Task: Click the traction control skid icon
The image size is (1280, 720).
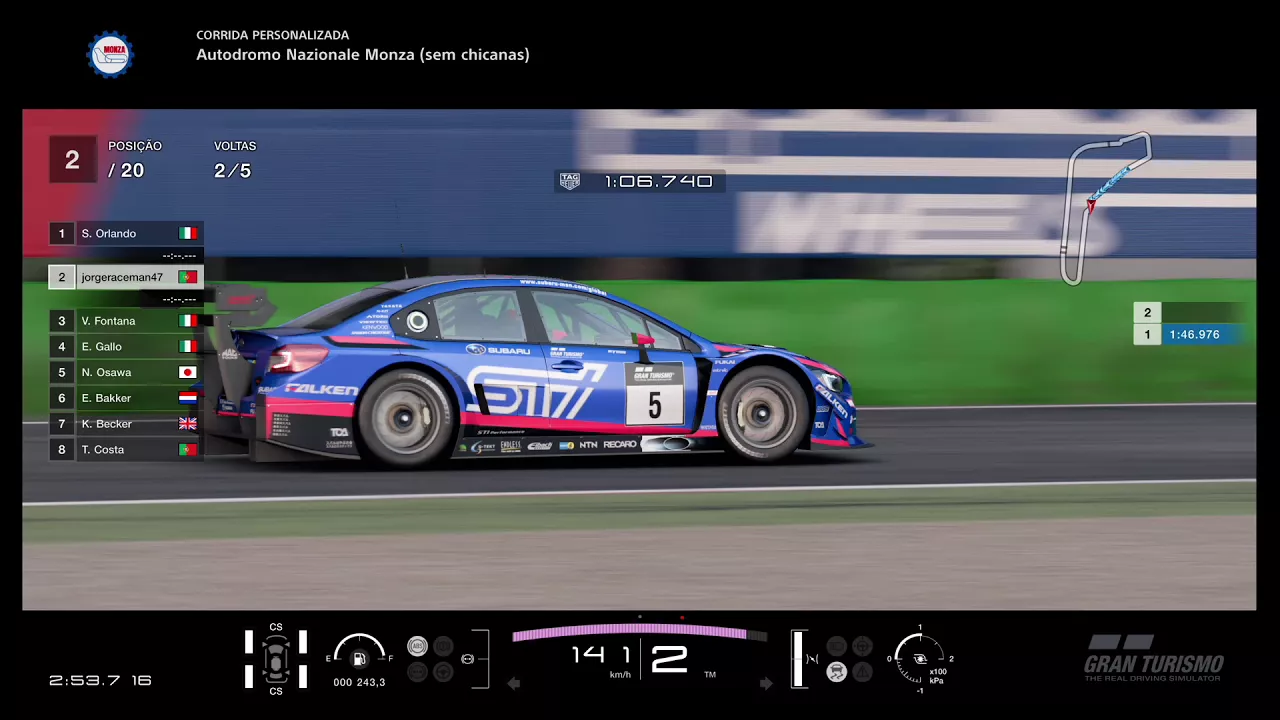Action: click(x=837, y=672)
